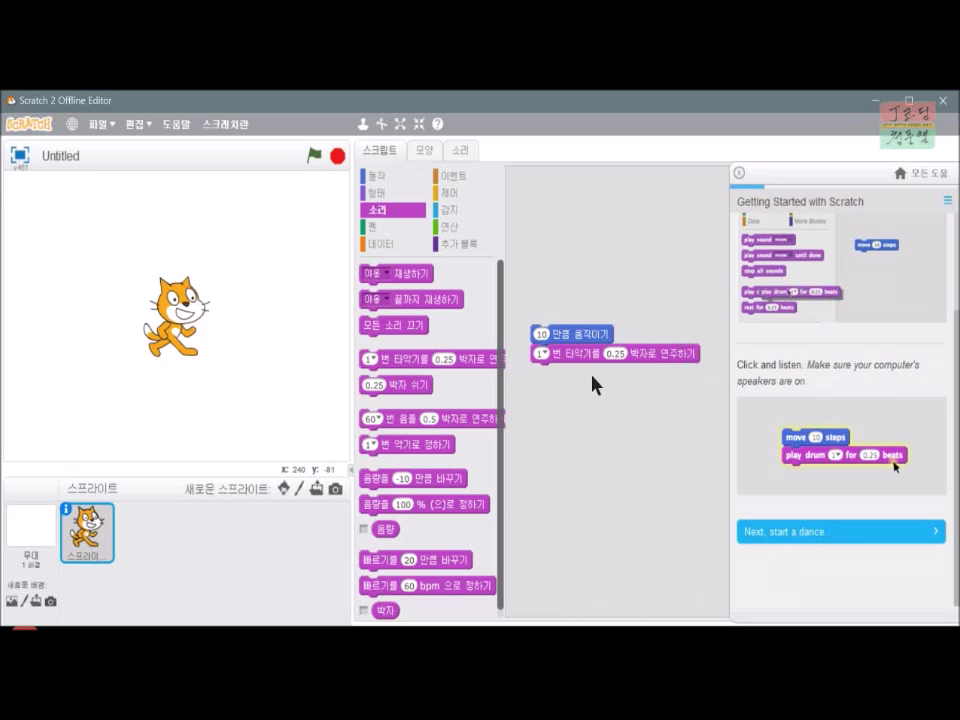The image size is (960, 720).
Task: Open sprite info via blue i icon
Action: [66, 509]
